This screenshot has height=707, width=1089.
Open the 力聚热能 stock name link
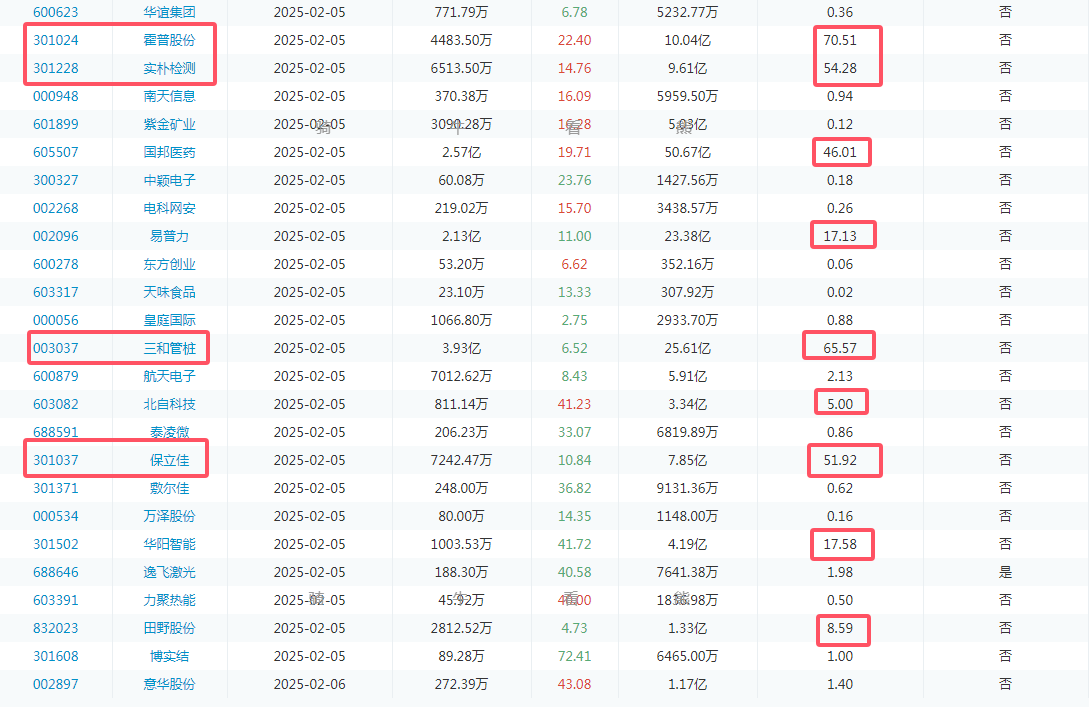point(169,600)
